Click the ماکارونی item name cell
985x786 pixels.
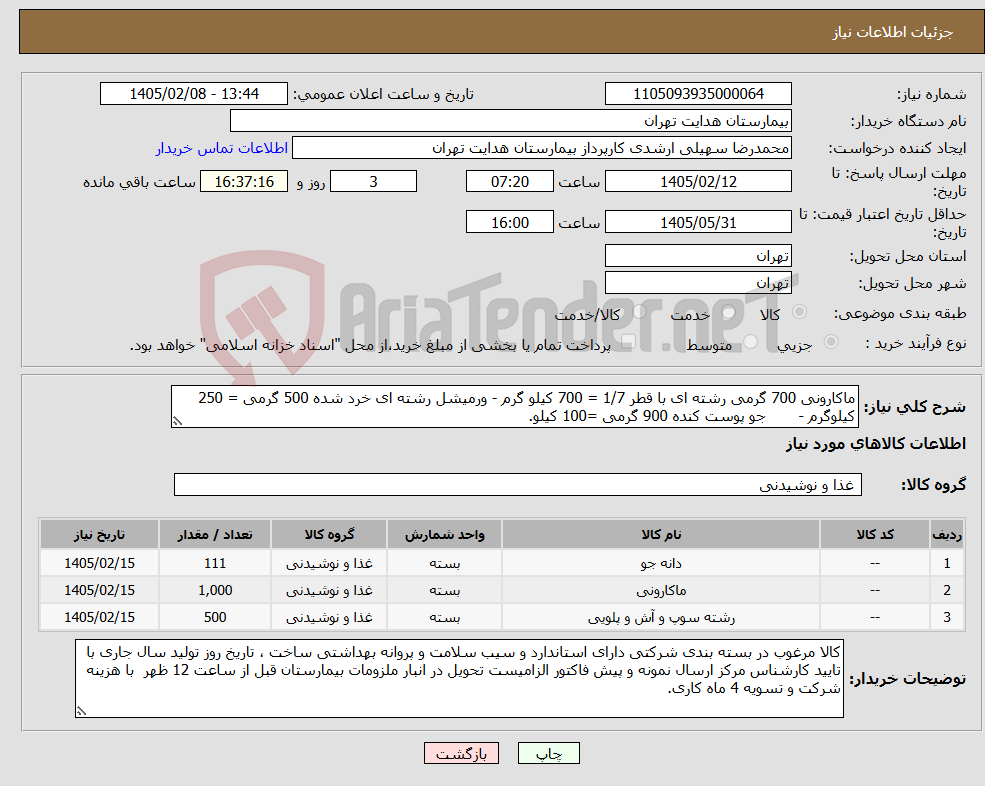click(x=661, y=590)
